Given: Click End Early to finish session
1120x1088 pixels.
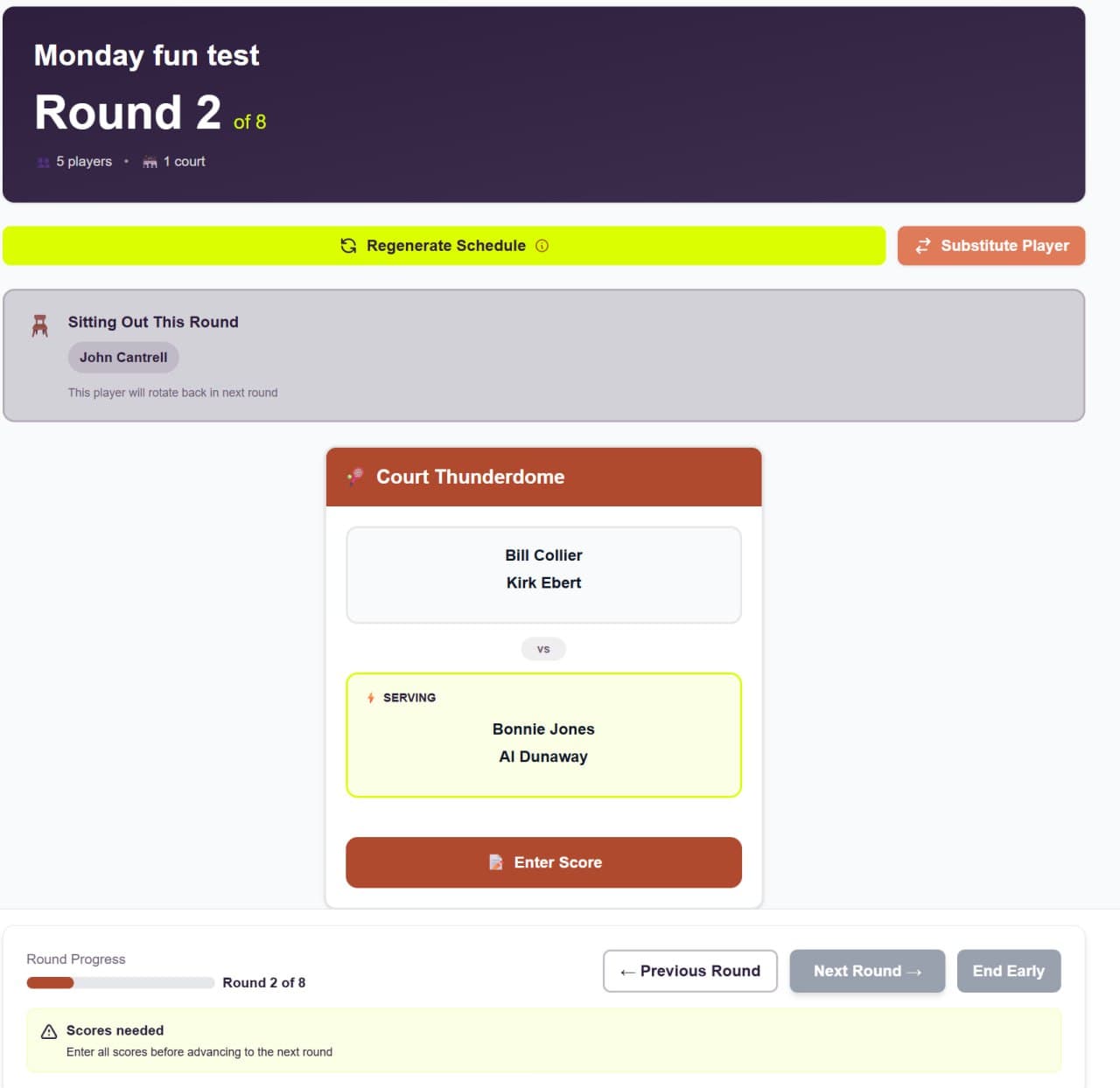Looking at the screenshot, I should point(1009,971).
